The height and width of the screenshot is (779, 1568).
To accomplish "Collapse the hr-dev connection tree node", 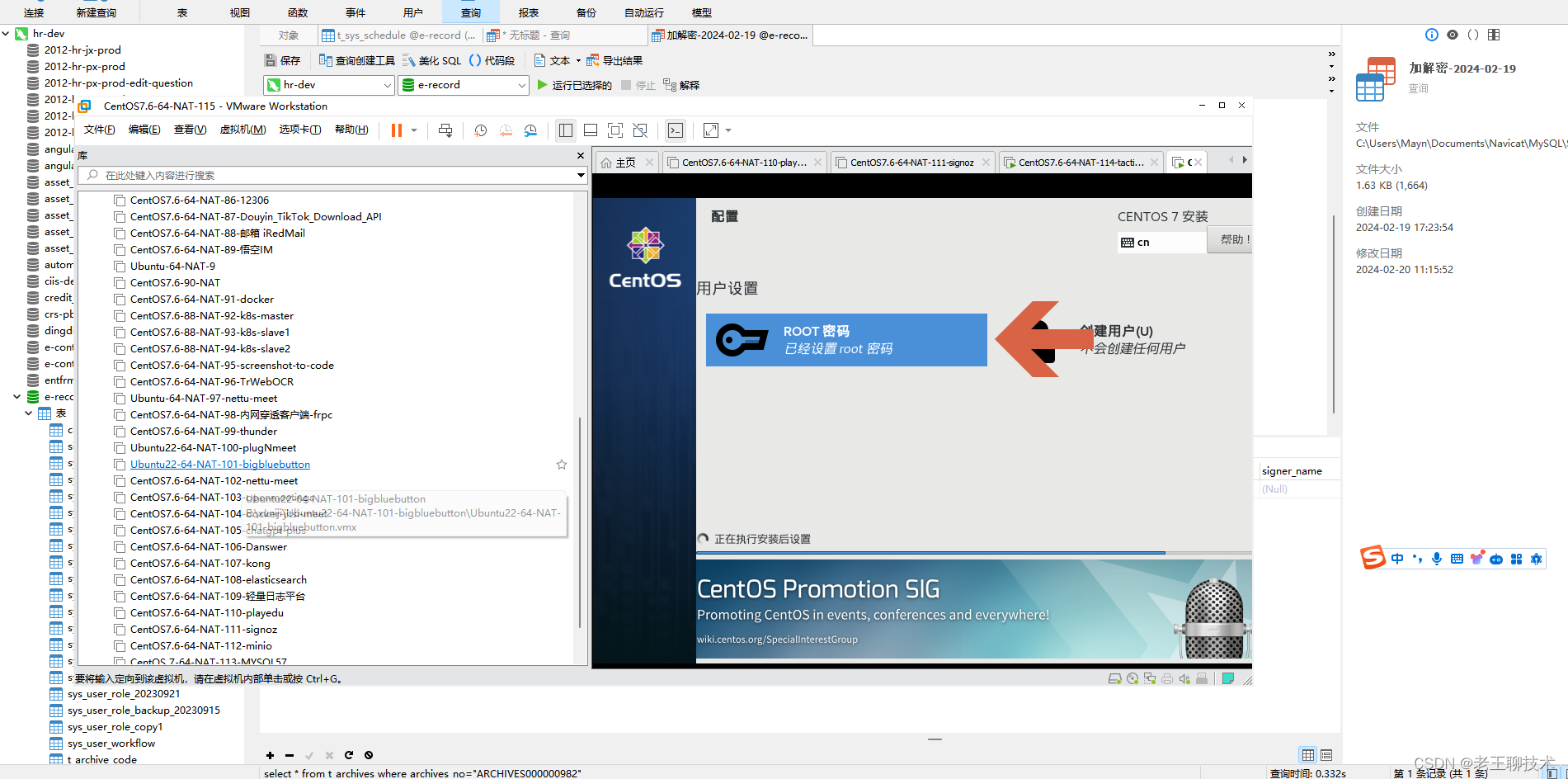I will pos(6,34).
